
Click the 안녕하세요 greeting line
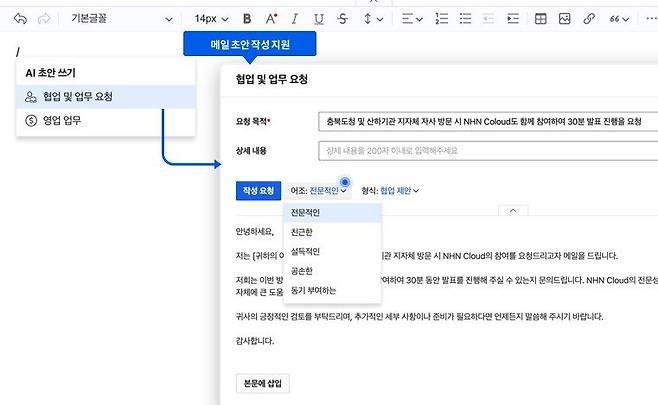click(x=254, y=232)
